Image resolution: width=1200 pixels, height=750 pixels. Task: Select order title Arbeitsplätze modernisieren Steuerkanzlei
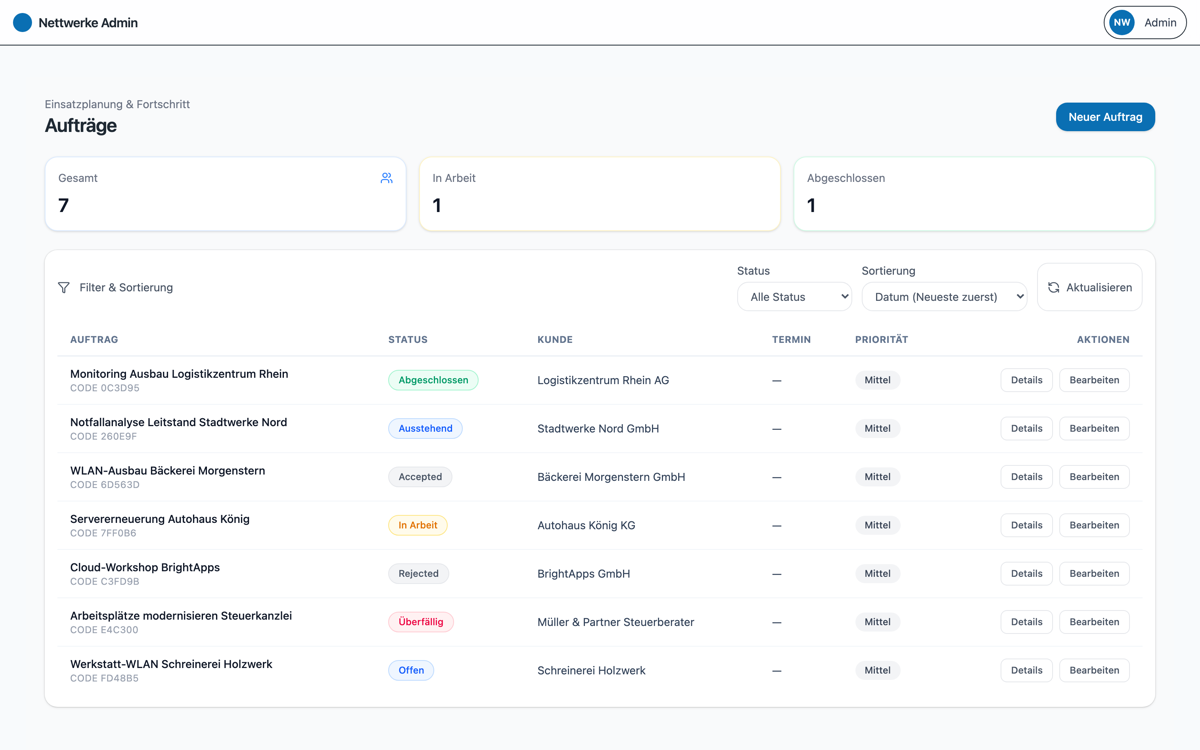[181, 616]
